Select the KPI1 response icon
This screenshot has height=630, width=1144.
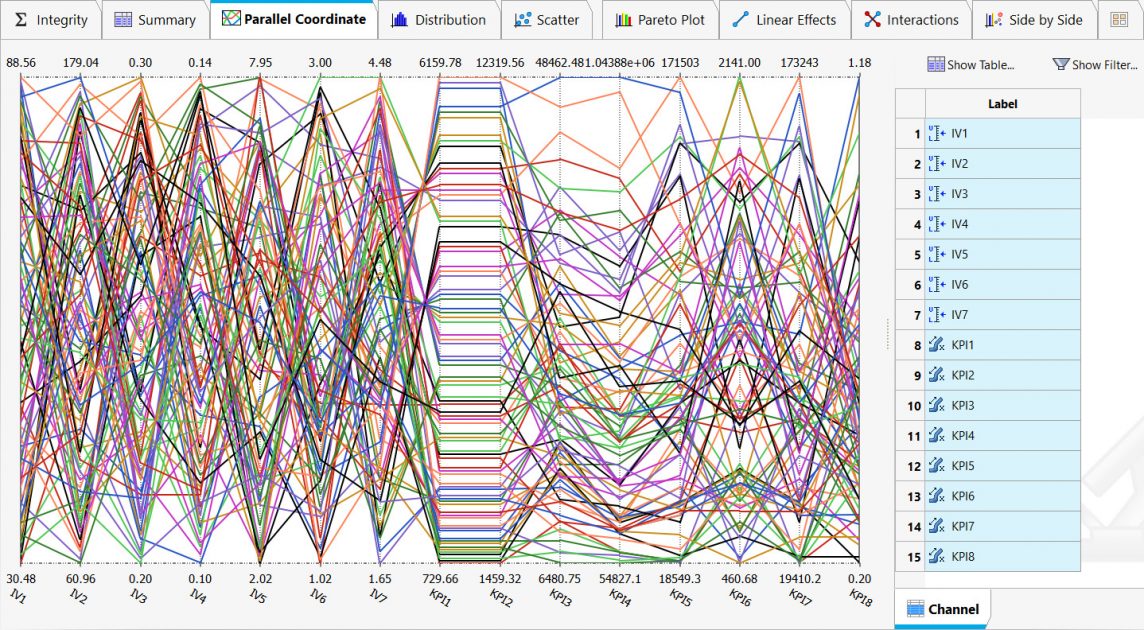(937, 345)
